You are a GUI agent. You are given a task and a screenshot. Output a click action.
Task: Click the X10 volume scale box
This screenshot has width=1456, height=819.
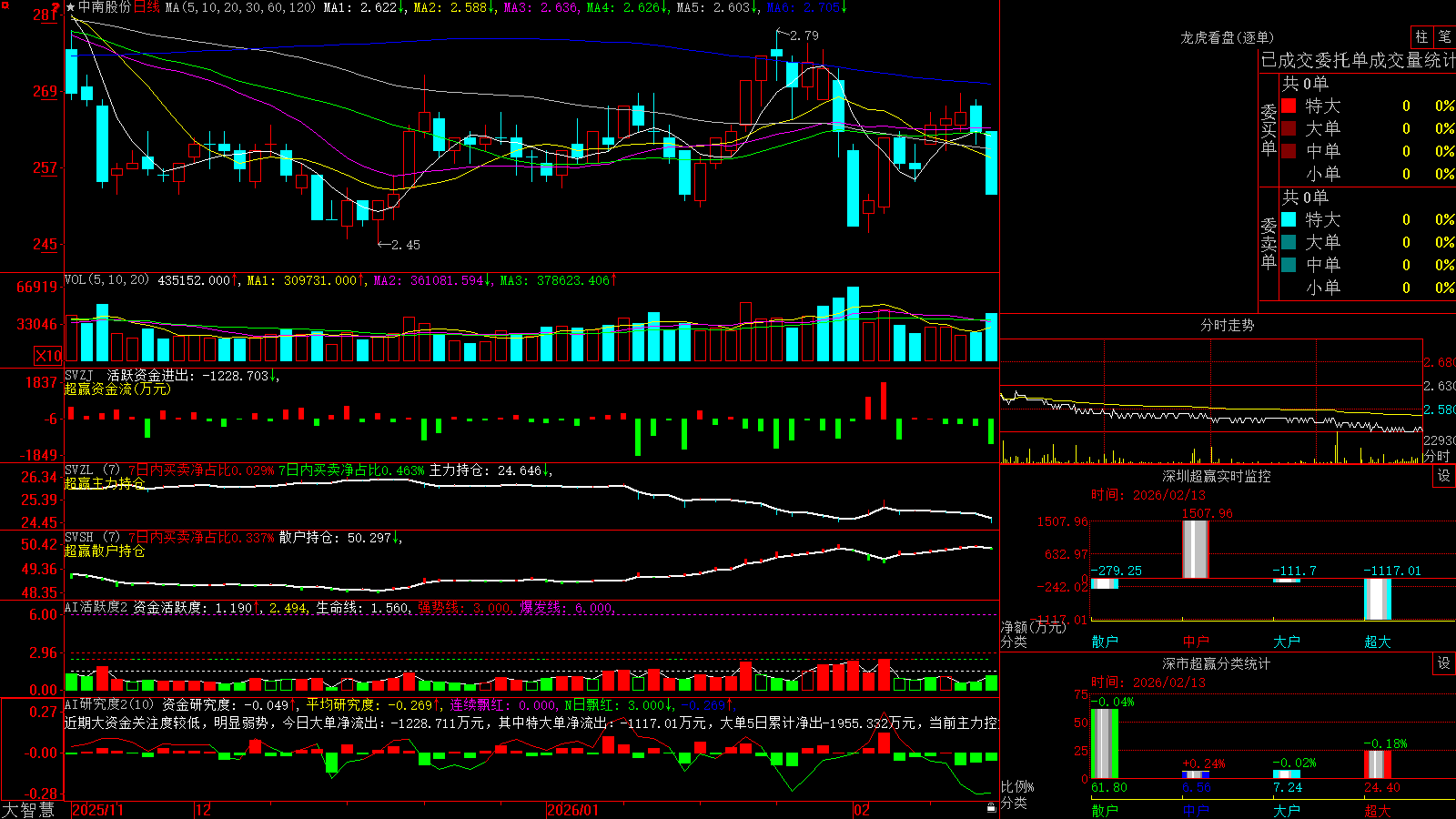point(48,356)
